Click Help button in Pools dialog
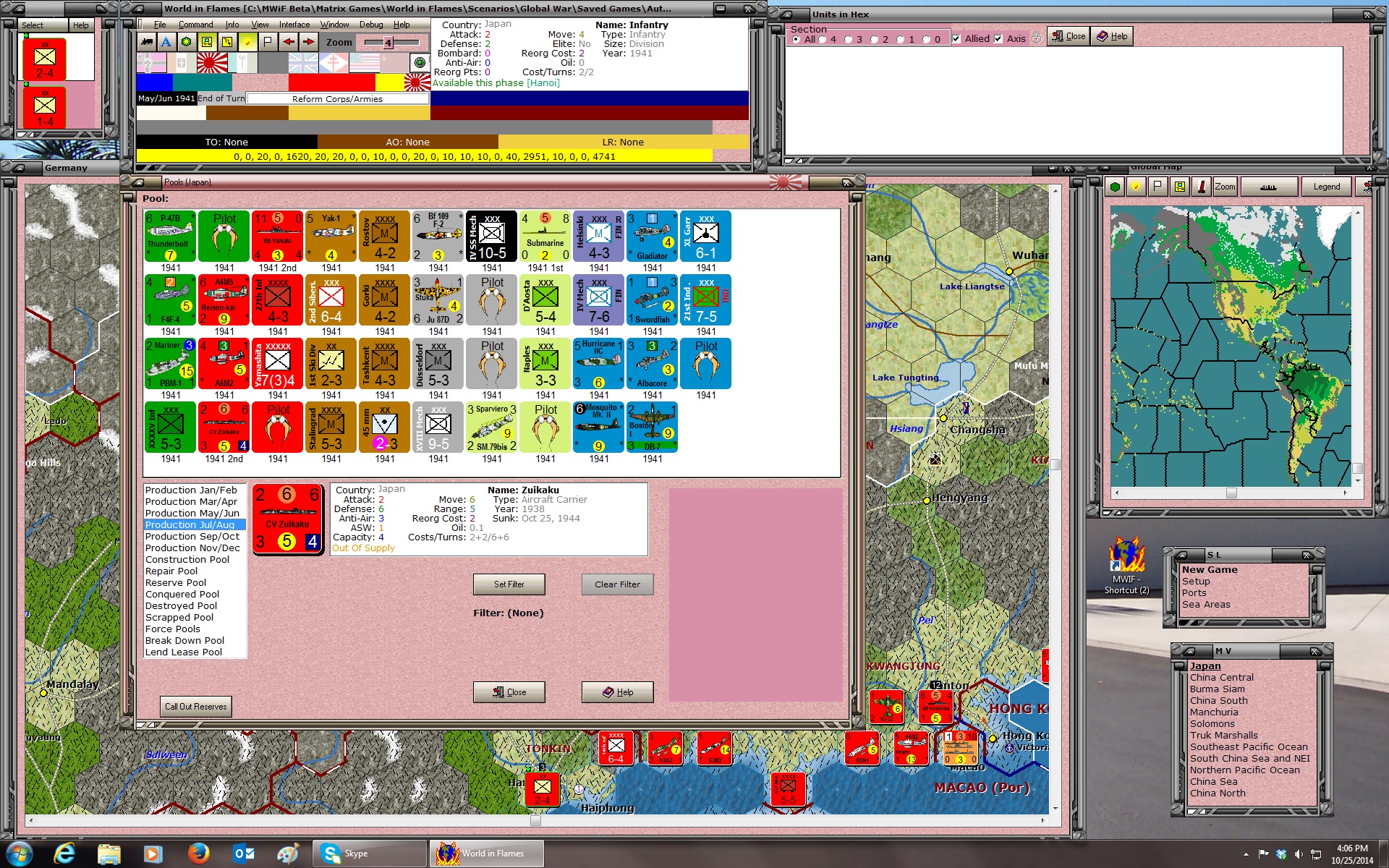The height and width of the screenshot is (868, 1389). [x=617, y=692]
